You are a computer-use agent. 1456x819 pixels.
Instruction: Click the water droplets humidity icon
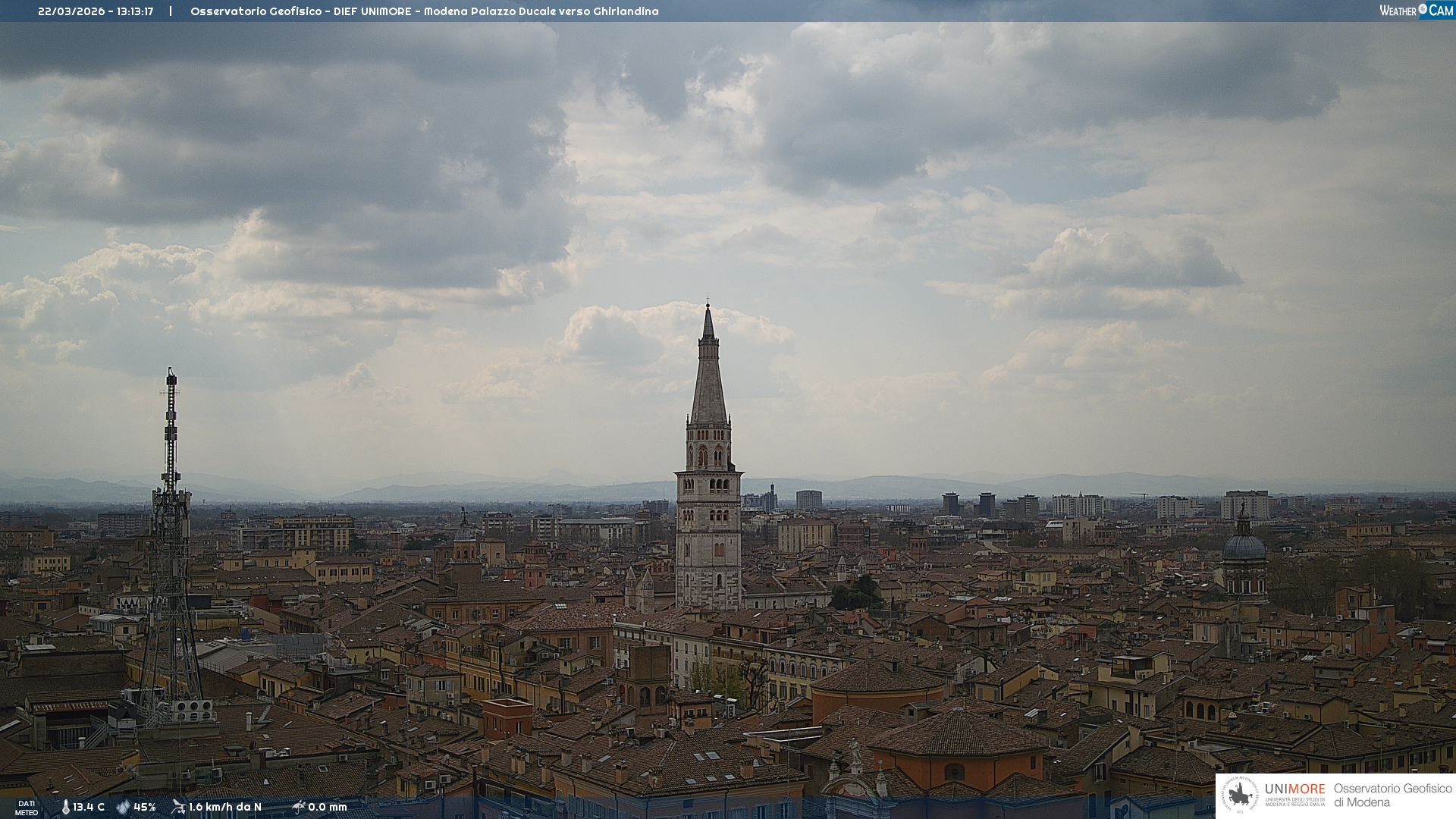[x=123, y=807]
